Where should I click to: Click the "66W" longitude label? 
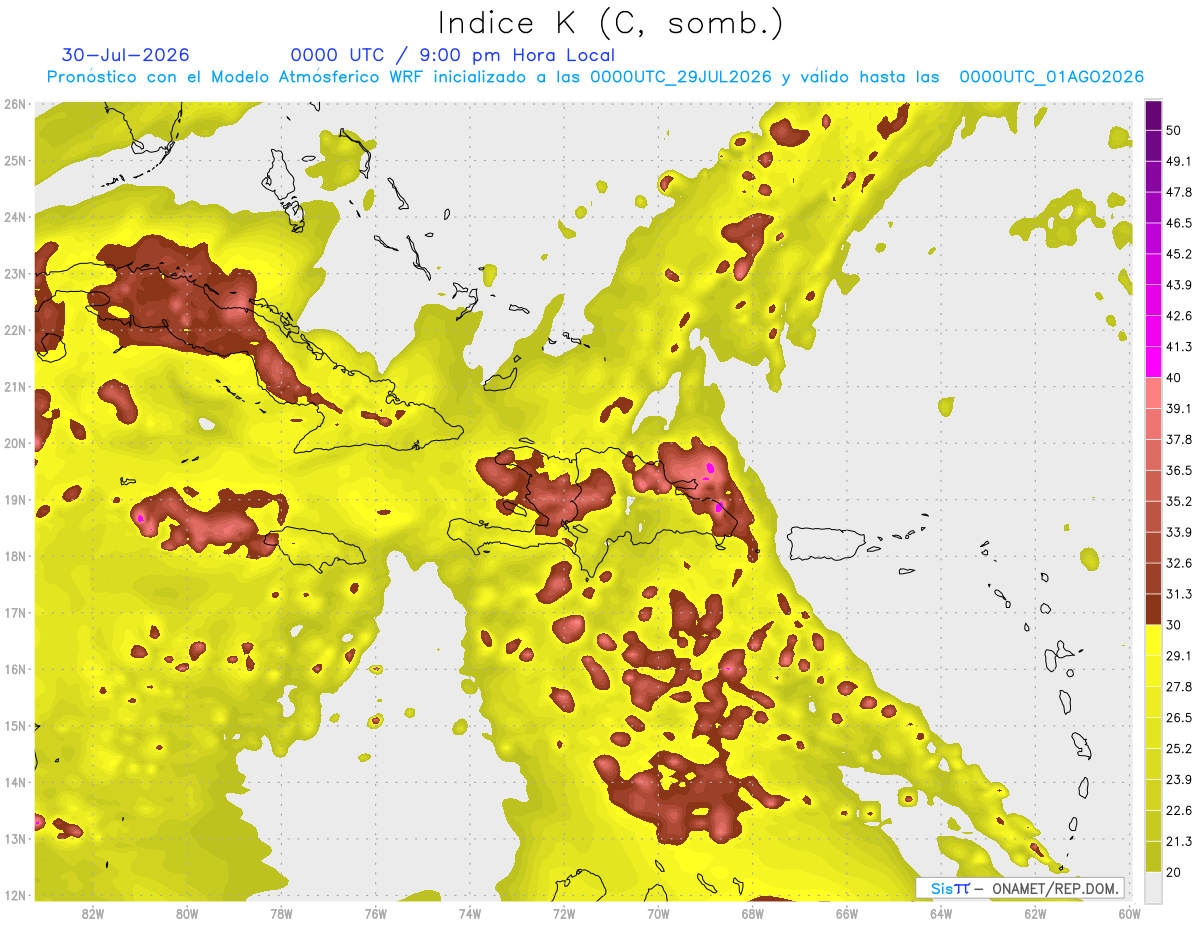tap(847, 914)
